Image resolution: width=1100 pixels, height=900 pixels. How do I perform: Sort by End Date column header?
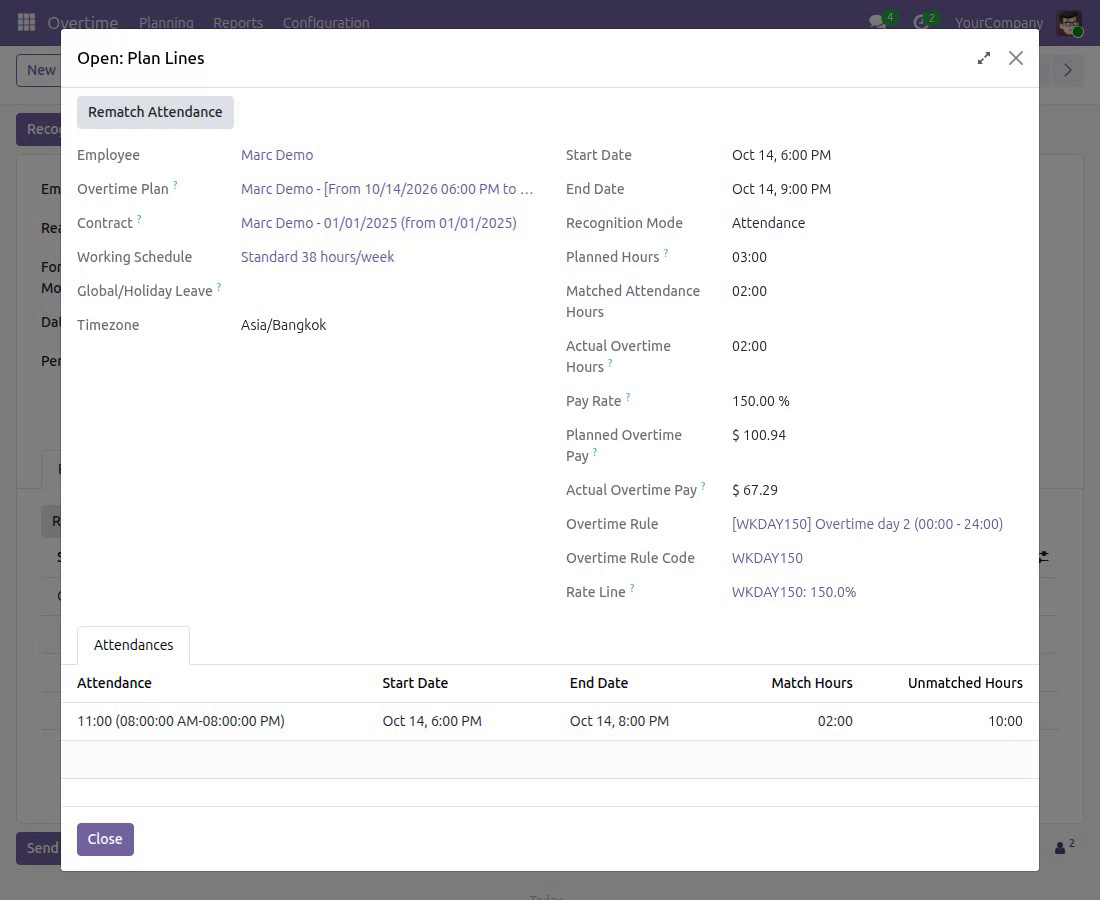(x=598, y=683)
